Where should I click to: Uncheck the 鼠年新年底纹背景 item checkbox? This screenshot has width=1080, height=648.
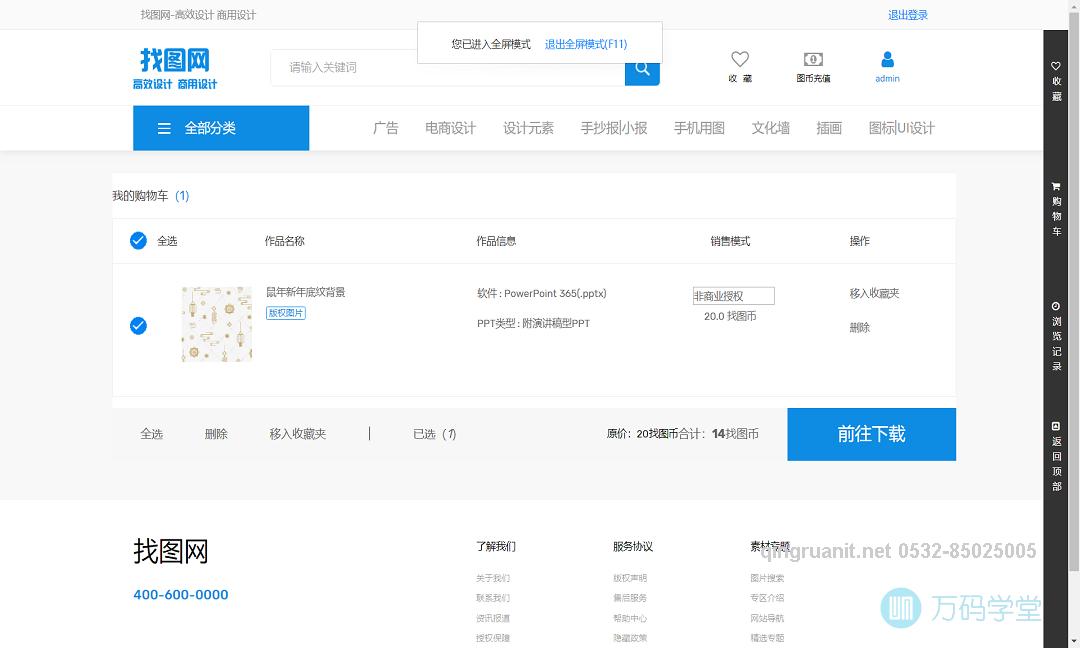coord(138,325)
